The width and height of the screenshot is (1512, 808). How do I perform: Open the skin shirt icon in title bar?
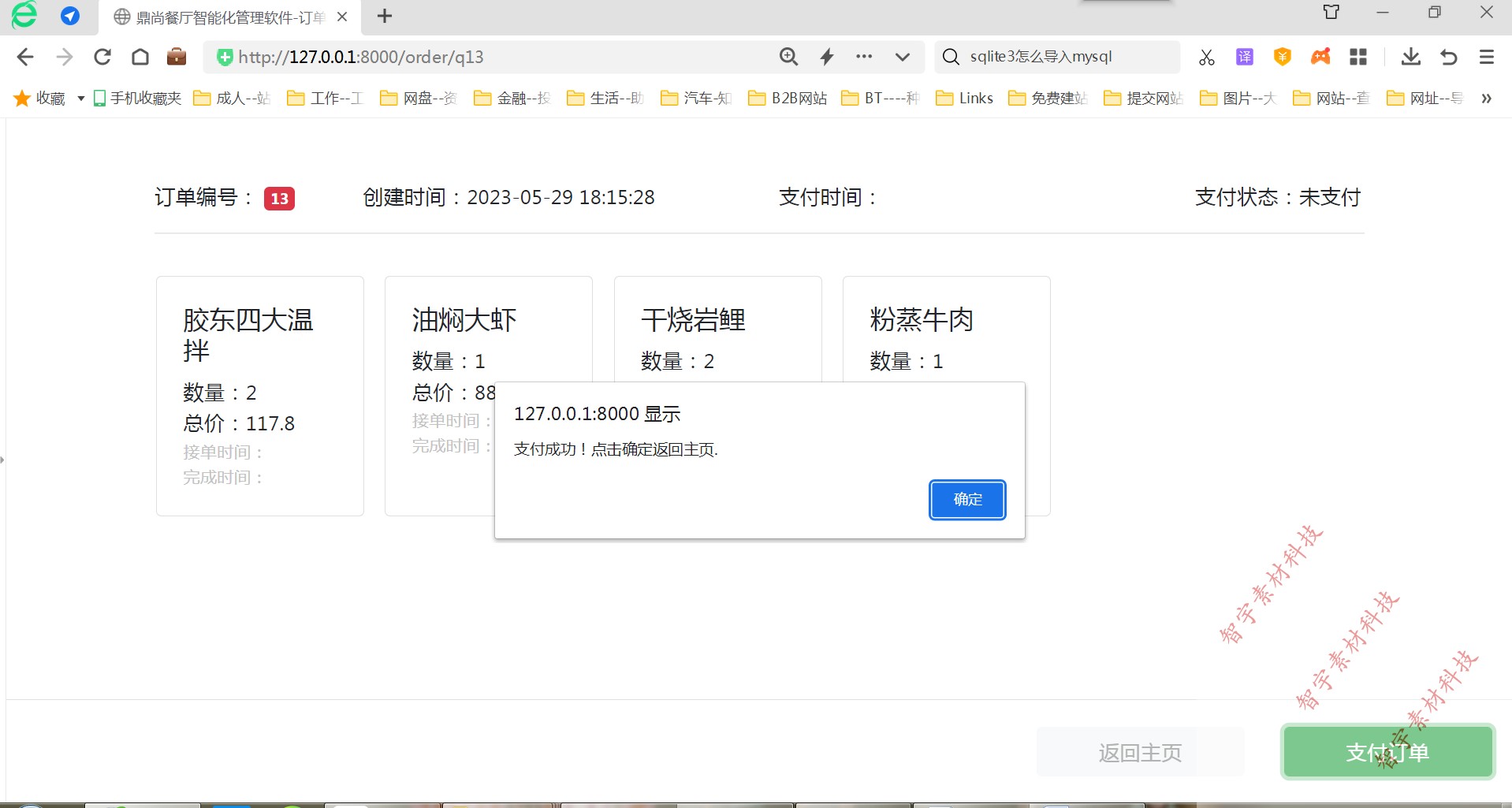pos(1331,12)
